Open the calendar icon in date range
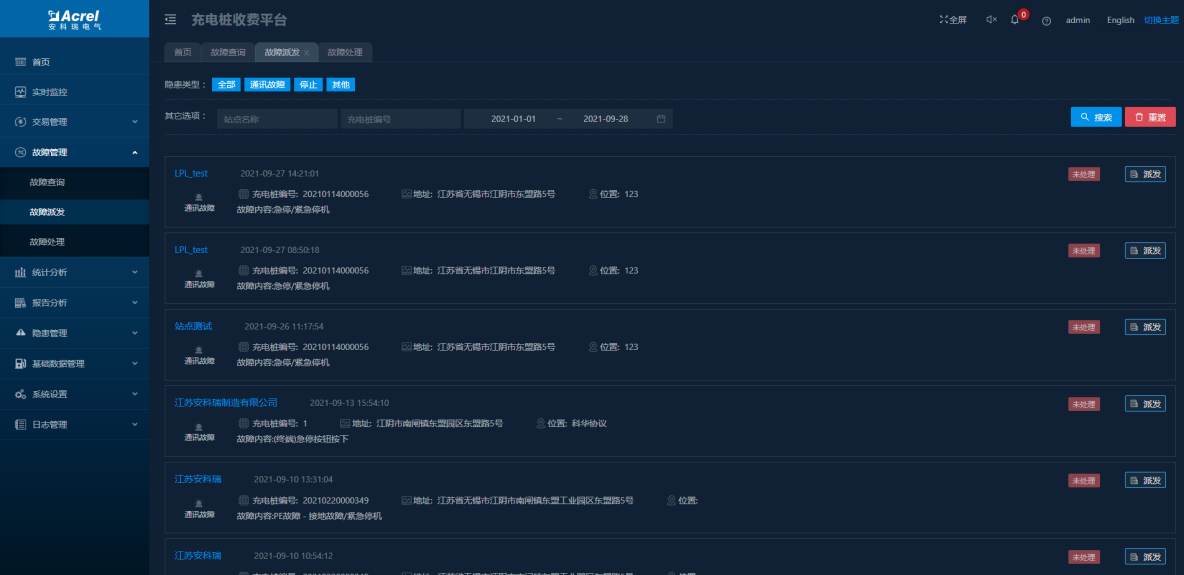Viewport: 1184px width, 575px height. (x=661, y=119)
